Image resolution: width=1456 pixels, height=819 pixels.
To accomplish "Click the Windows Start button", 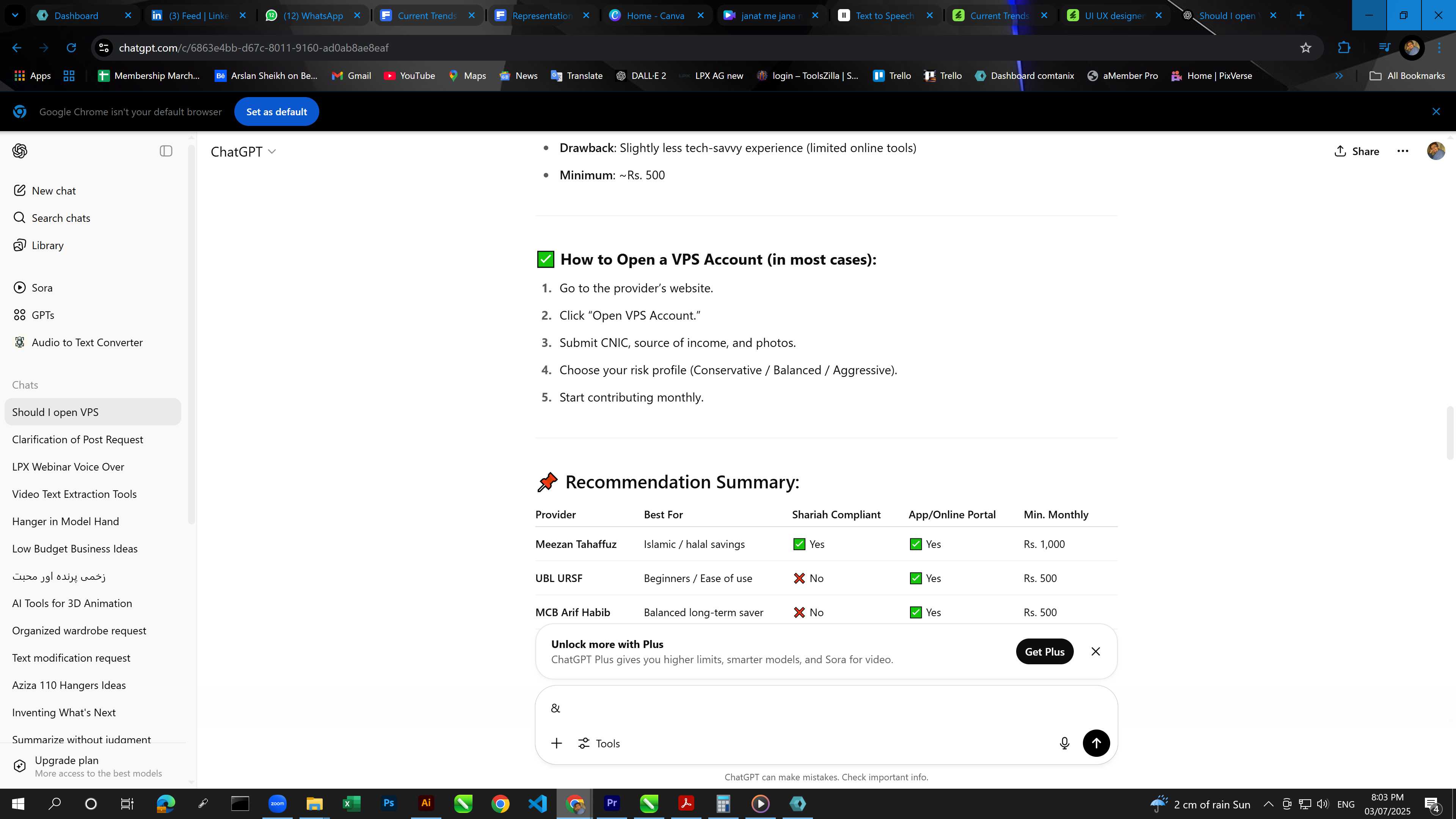I will [x=18, y=804].
